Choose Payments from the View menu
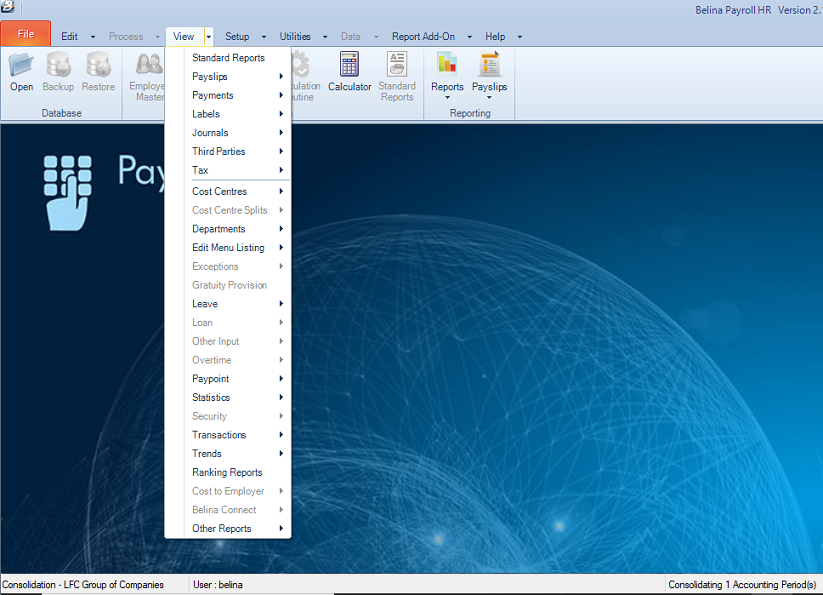This screenshot has height=595, width=823. (x=228, y=95)
